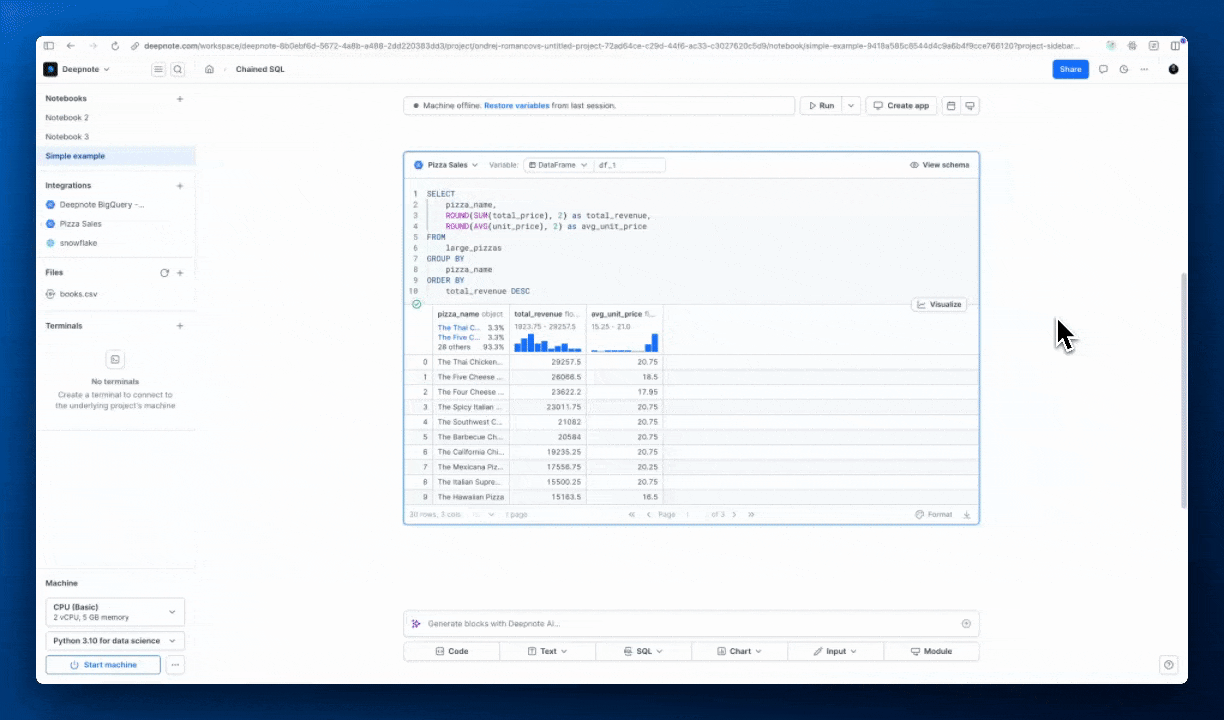Viewport: 1224px width, 720px height.
Task: Click the Restore variables link
Action: tap(516, 105)
